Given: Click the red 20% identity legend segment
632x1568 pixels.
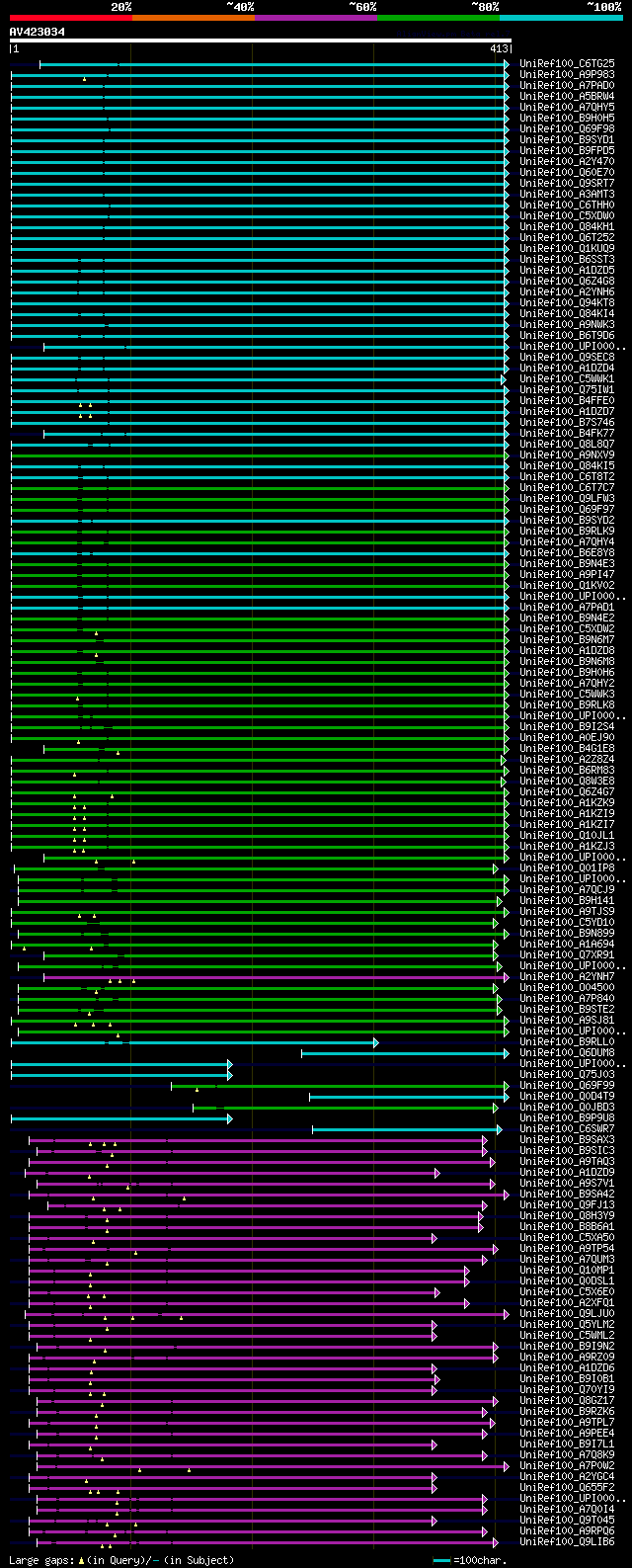Looking at the screenshot, I should tap(71, 18).
